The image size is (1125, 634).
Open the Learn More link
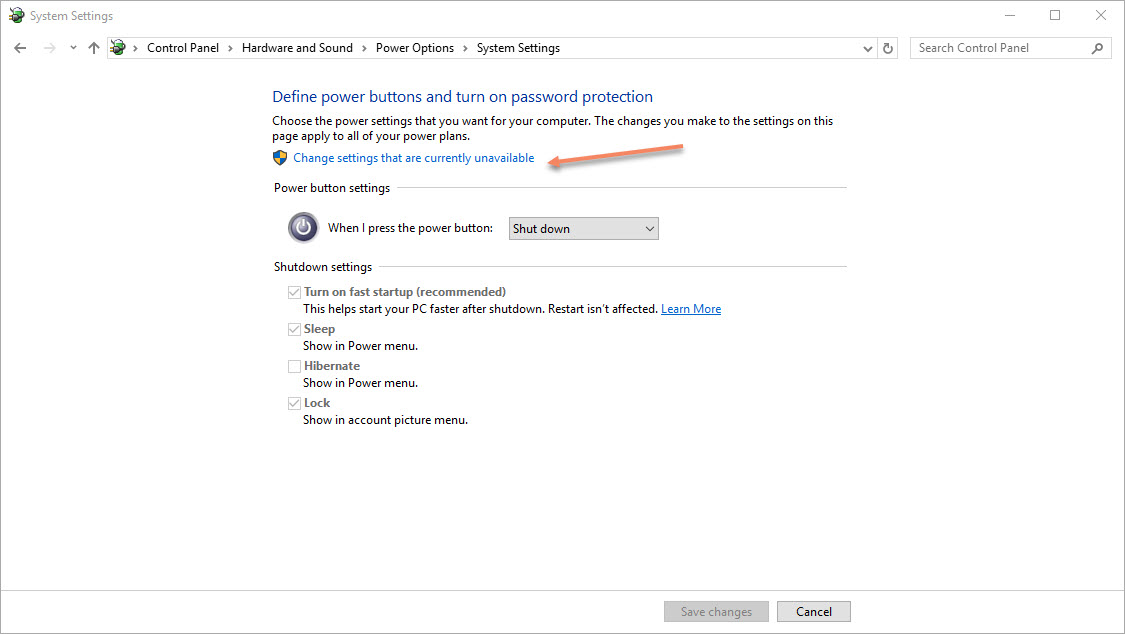click(x=691, y=308)
